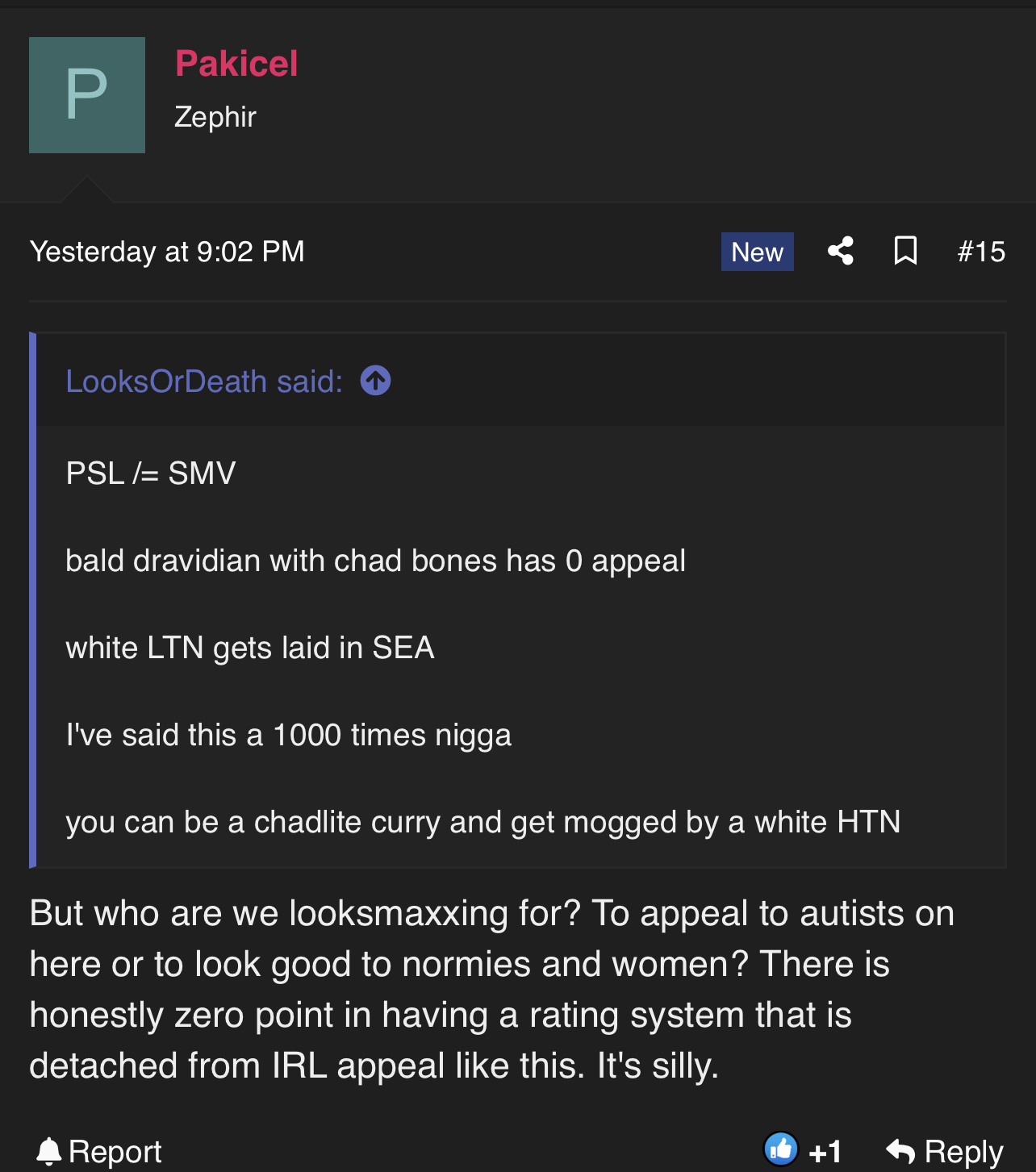The width and height of the screenshot is (1036, 1172).
Task: Open the #15 post permalink
Action: [x=981, y=252]
